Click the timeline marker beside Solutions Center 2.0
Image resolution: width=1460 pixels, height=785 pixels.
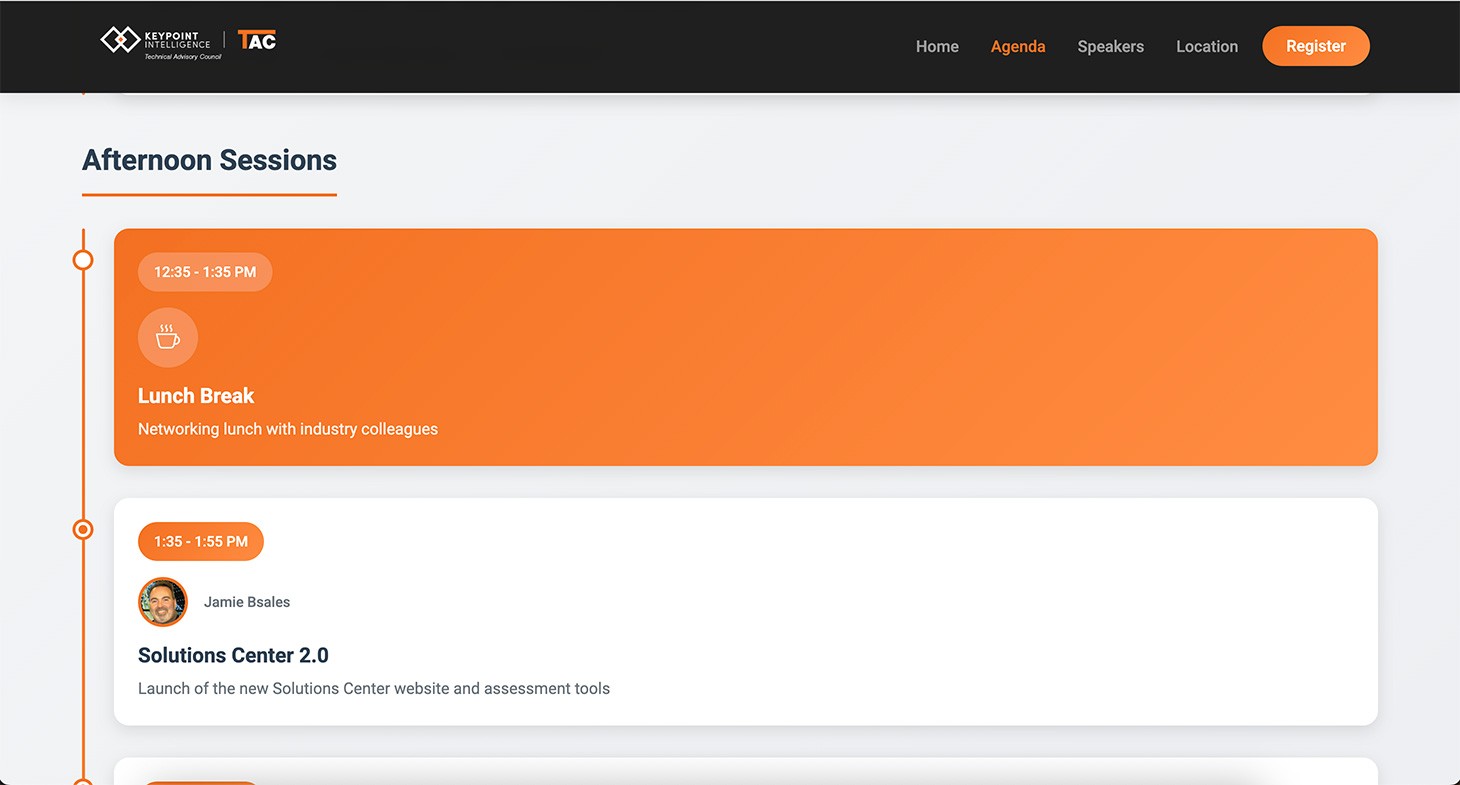[x=83, y=529]
